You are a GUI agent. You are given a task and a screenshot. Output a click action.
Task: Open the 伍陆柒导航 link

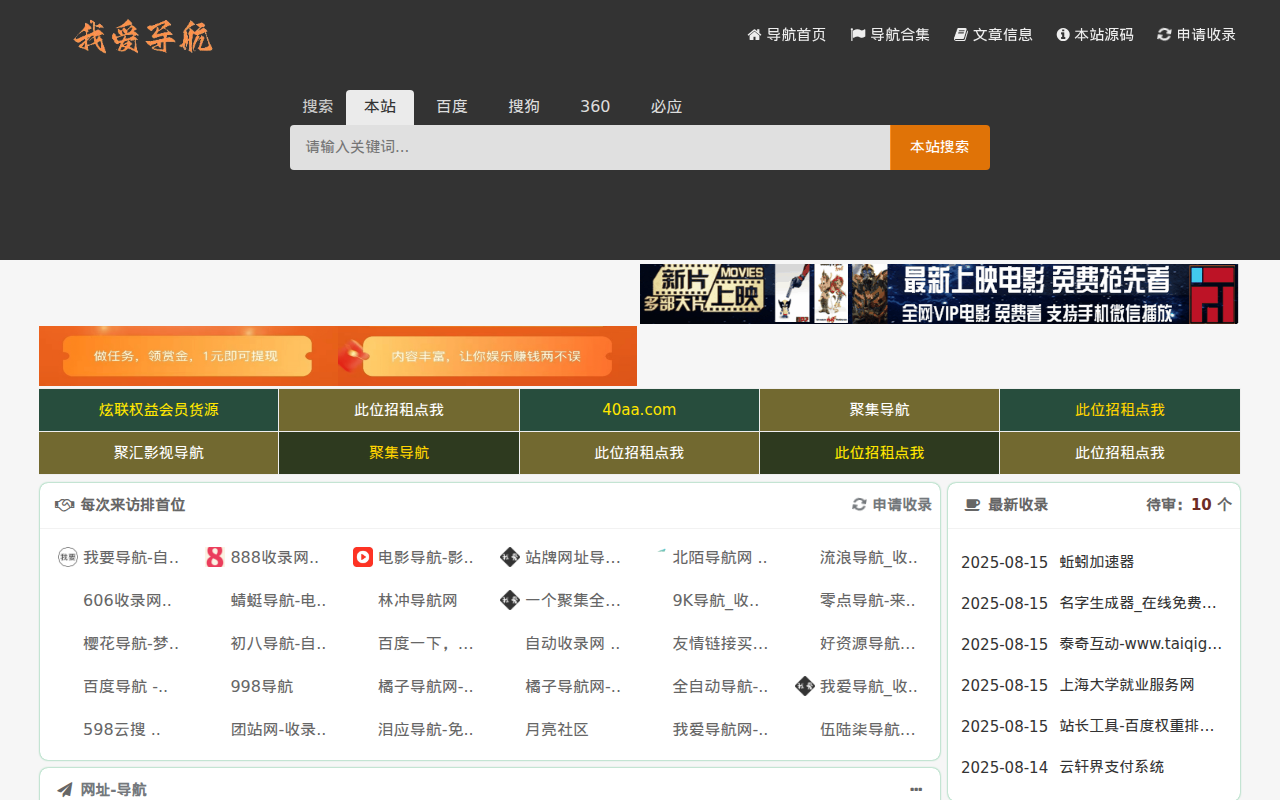[x=868, y=729]
